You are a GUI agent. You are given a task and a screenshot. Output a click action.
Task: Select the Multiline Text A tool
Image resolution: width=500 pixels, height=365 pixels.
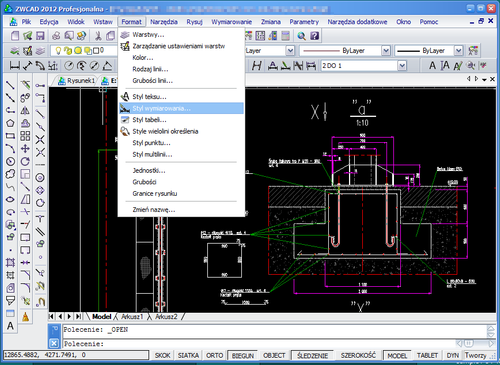point(10,326)
